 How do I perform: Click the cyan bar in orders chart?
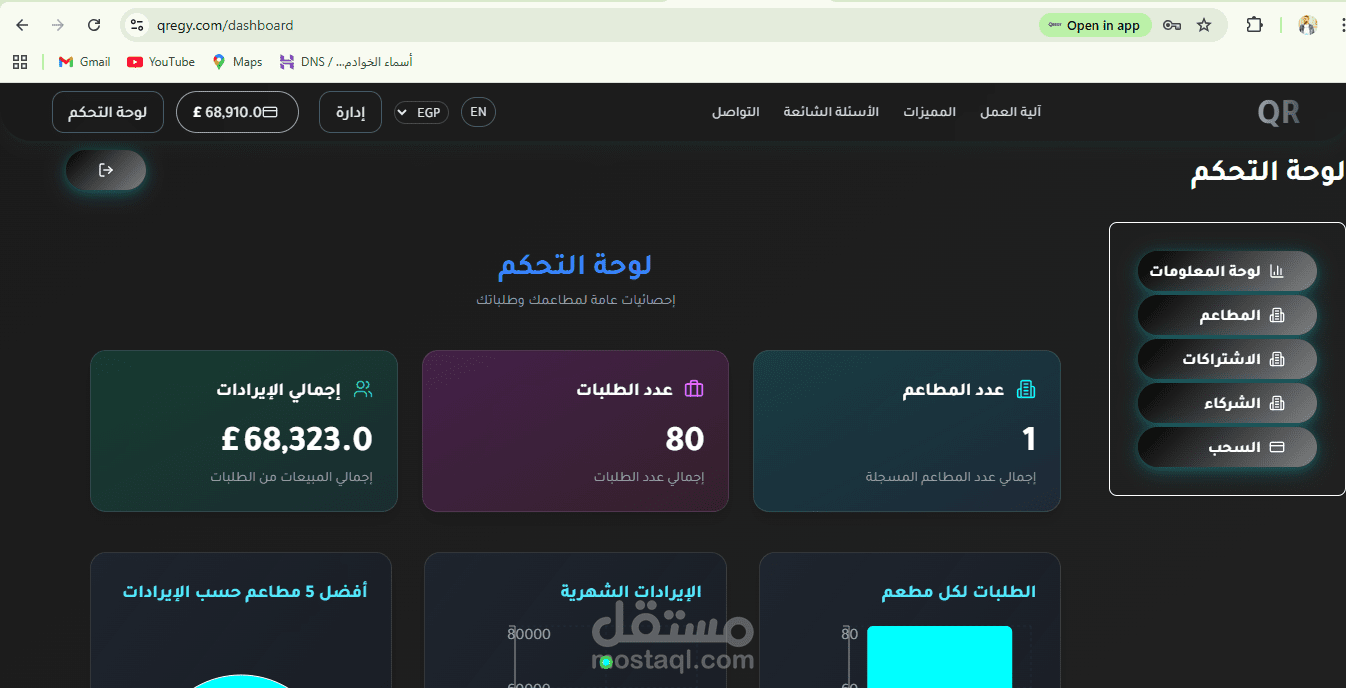pyautogui.click(x=939, y=657)
